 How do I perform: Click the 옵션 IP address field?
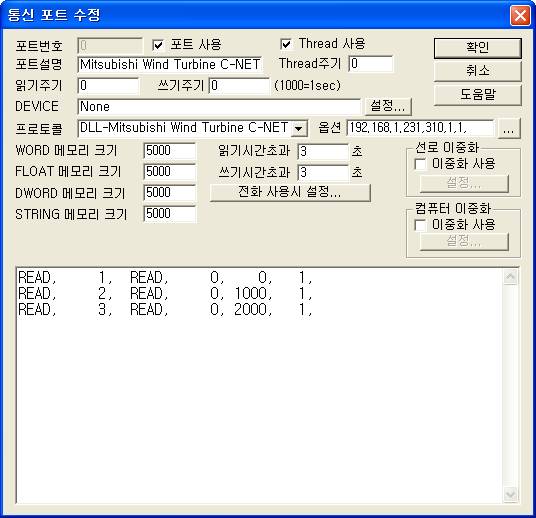(x=420, y=128)
